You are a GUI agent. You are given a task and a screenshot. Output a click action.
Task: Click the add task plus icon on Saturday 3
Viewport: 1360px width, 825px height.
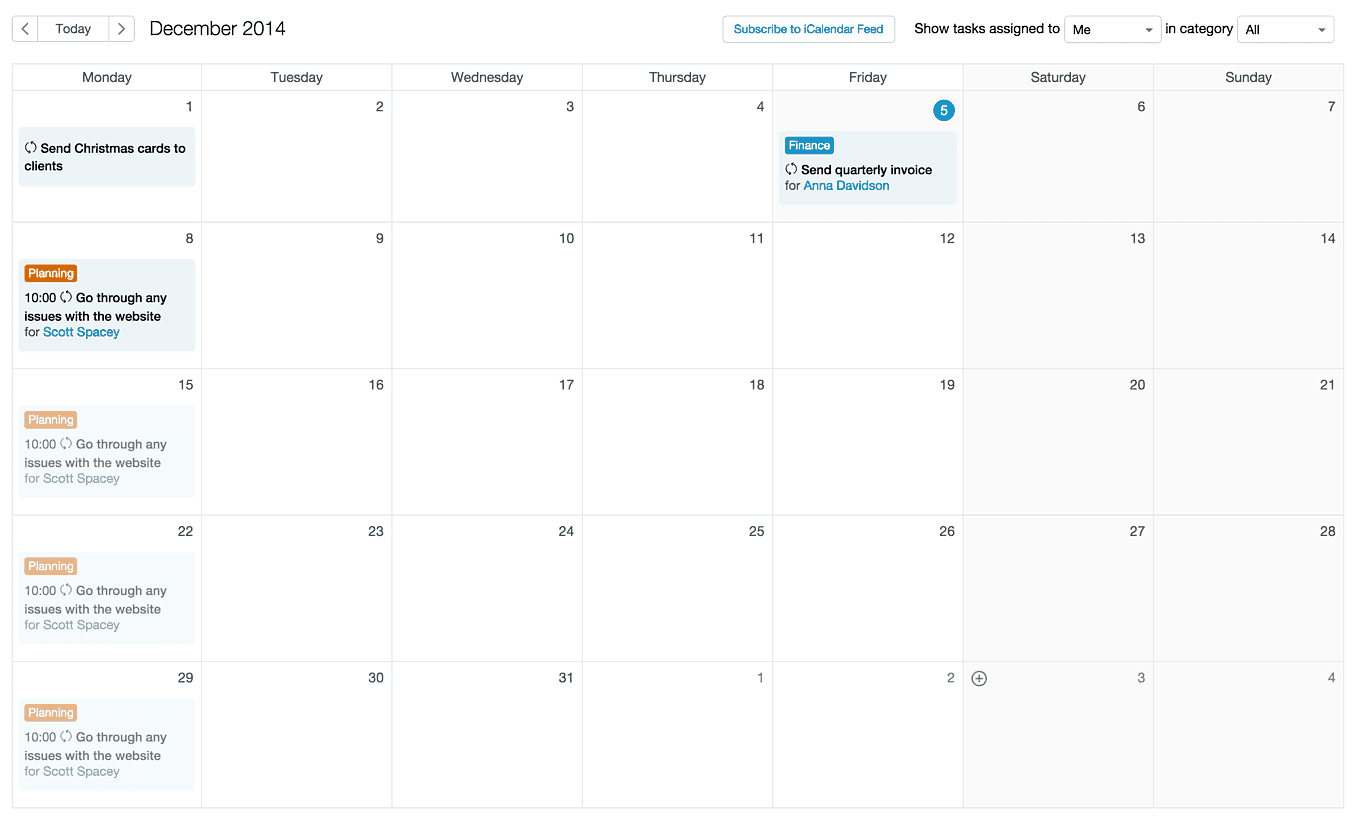point(979,679)
